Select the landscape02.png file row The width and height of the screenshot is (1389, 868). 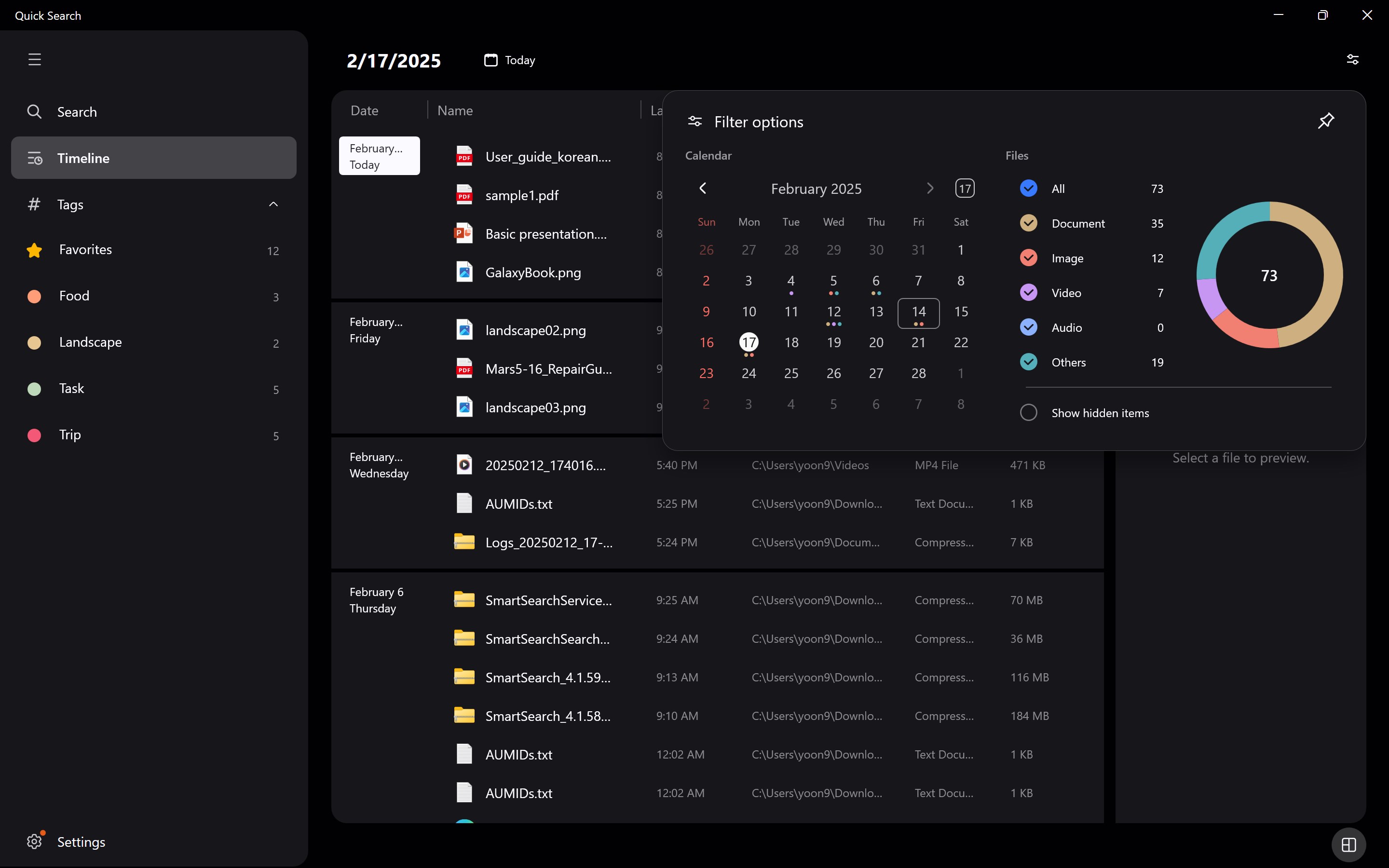pyautogui.click(x=535, y=331)
